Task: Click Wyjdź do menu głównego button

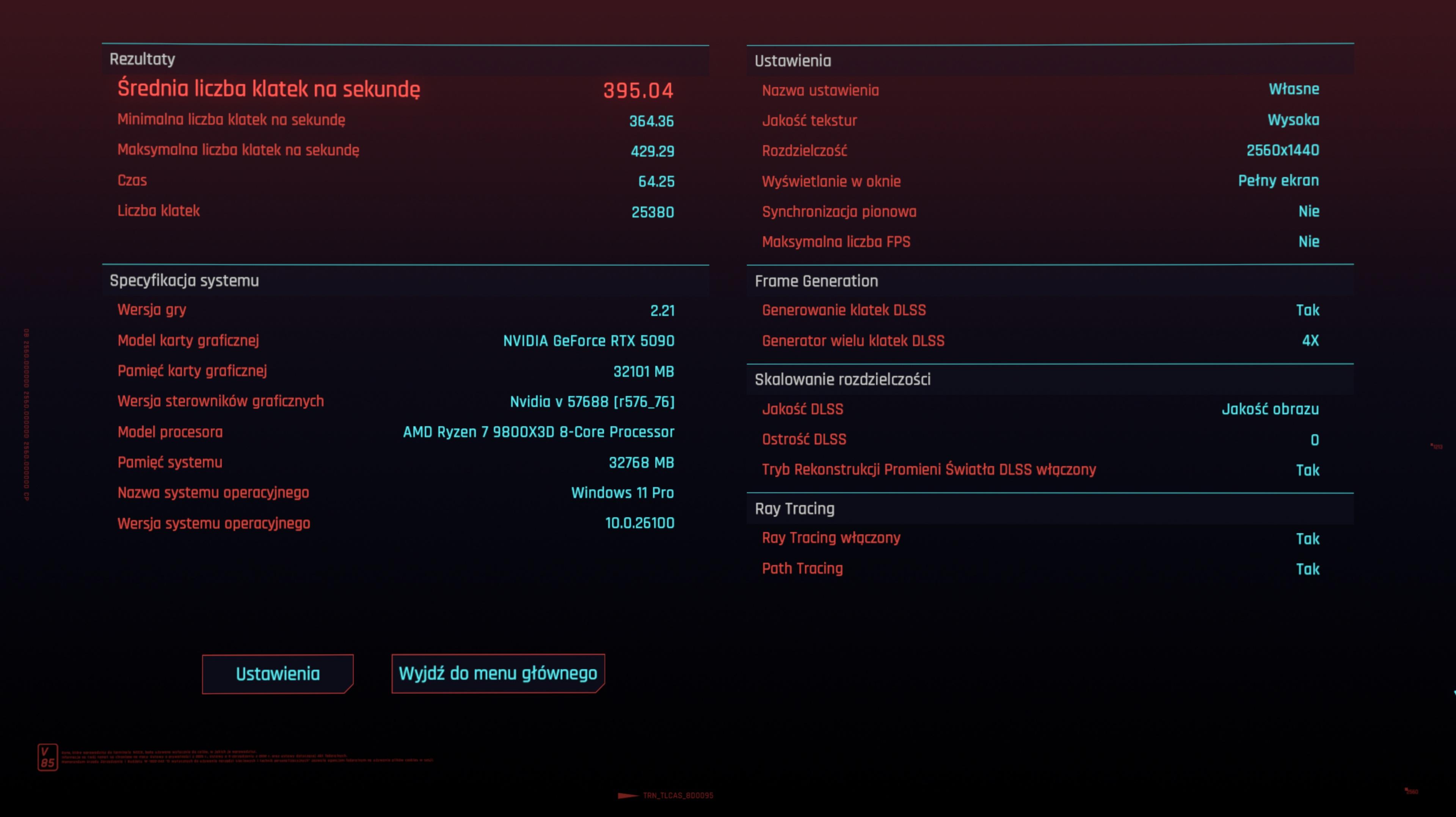Action: point(497,673)
